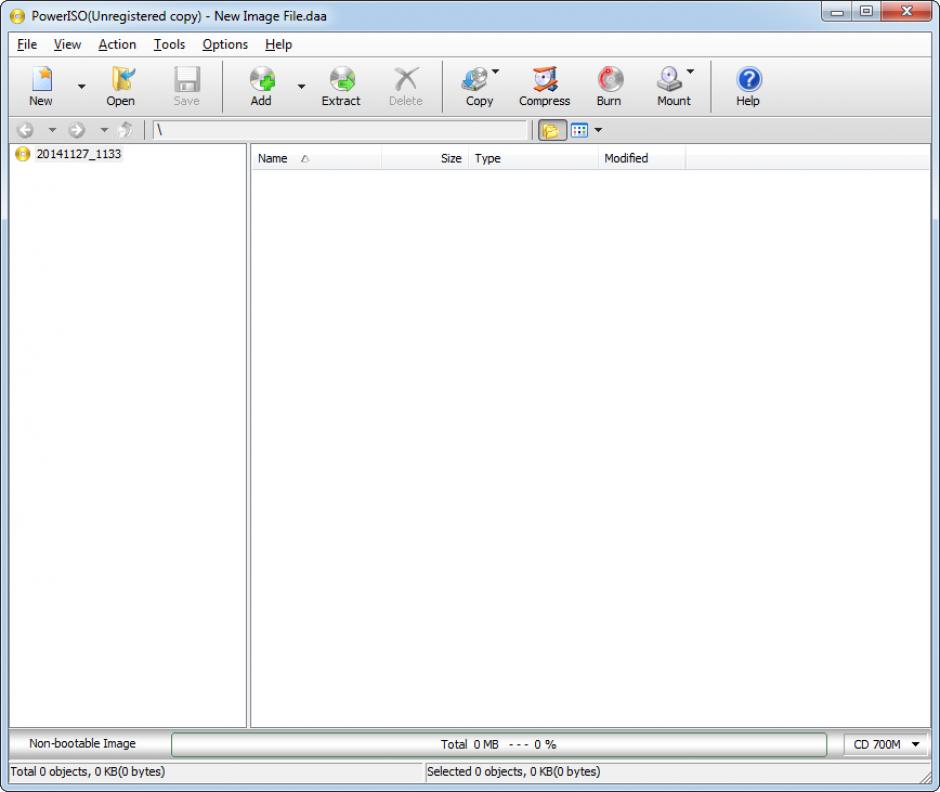Viewport: 940px width, 792px height.
Task: Open the Options menu
Action: click(x=225, y=44)
